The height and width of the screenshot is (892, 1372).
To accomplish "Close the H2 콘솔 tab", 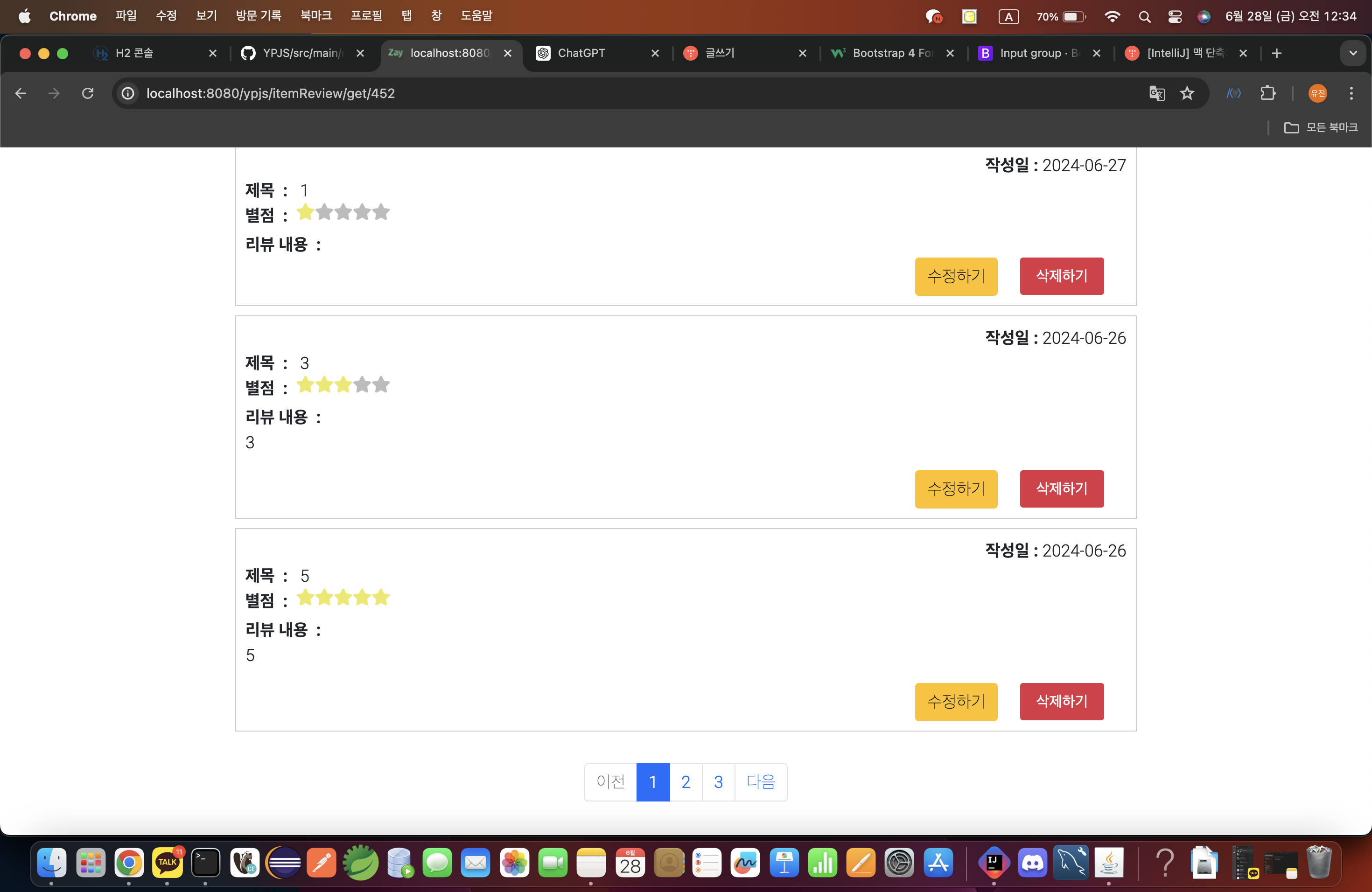I will coord(213,53).
